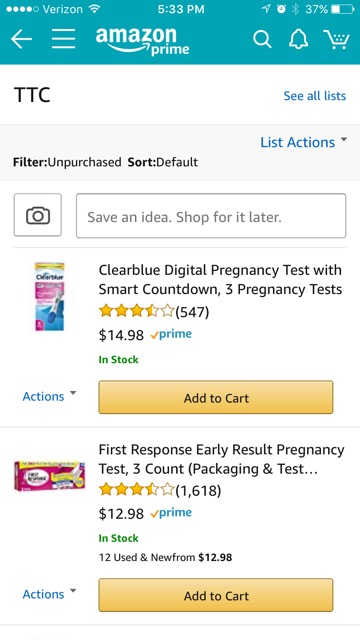The height and width of the screenshot is (640, 360).
Task: Open the First Response product thumbnail
Action: pyautogui.click(x=49, y=476)
